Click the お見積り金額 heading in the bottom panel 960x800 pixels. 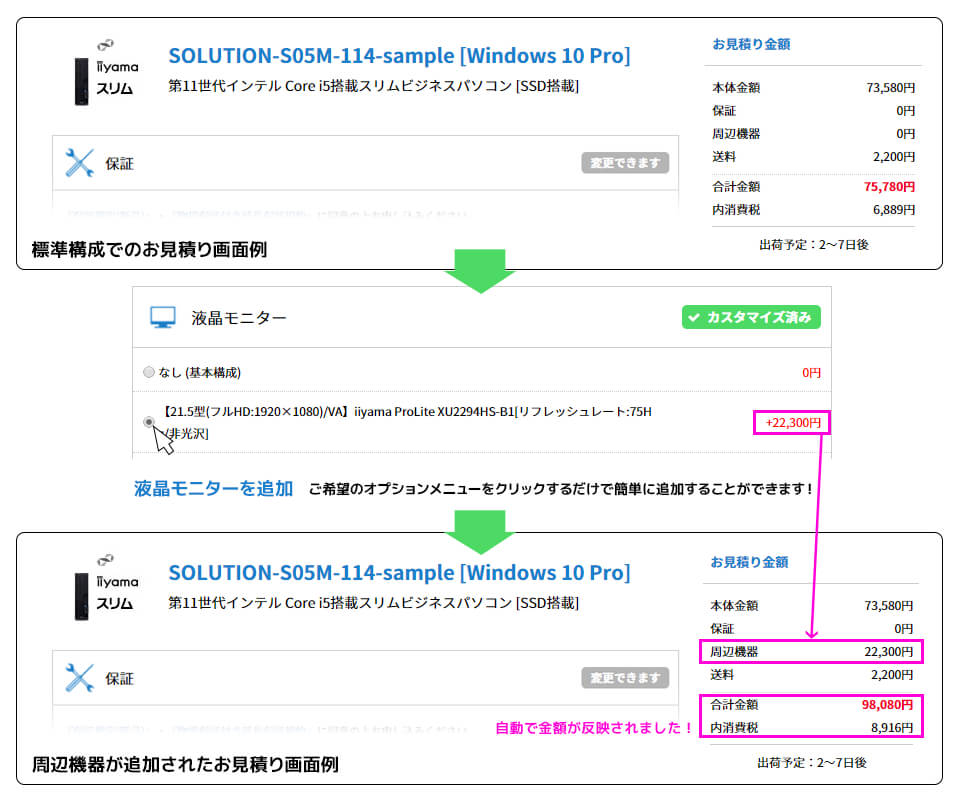coord(749,562)
